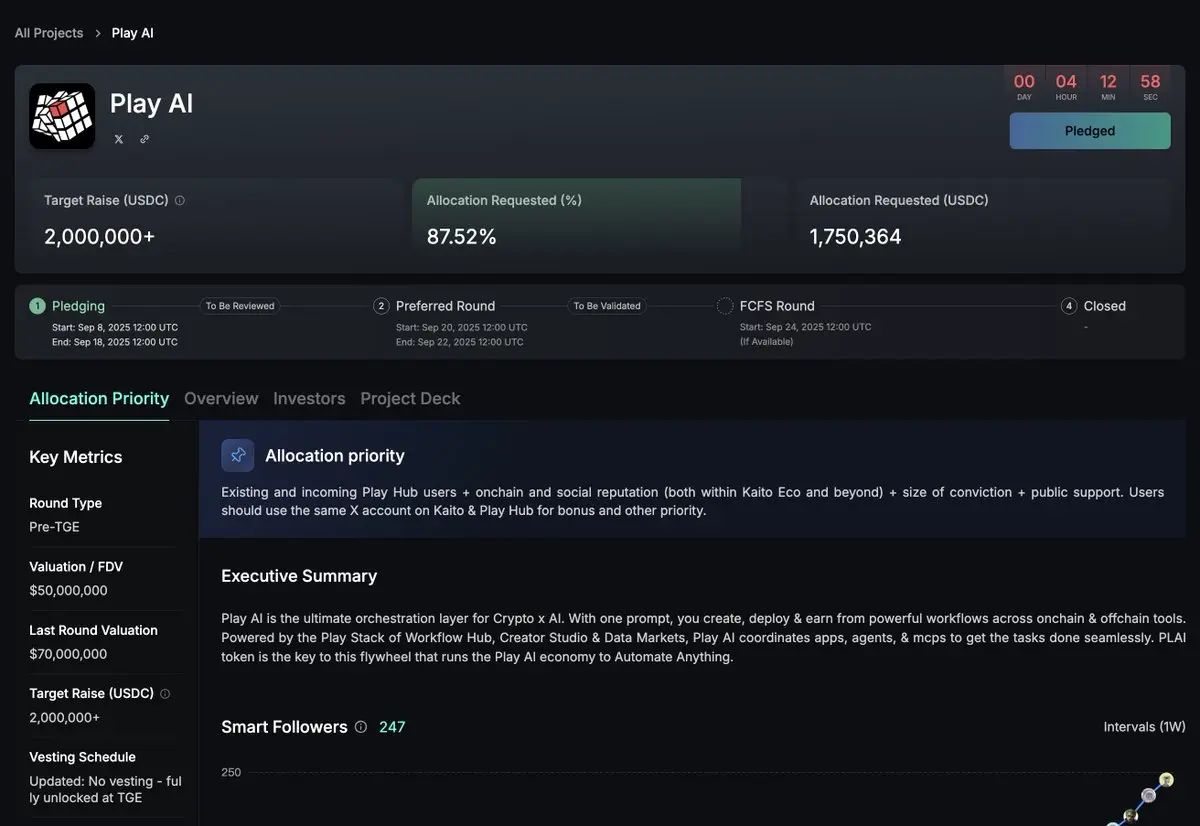Screen dimensions: 1200x826
Task: Click the FCFS Round start date text
Action: (806, 327)
